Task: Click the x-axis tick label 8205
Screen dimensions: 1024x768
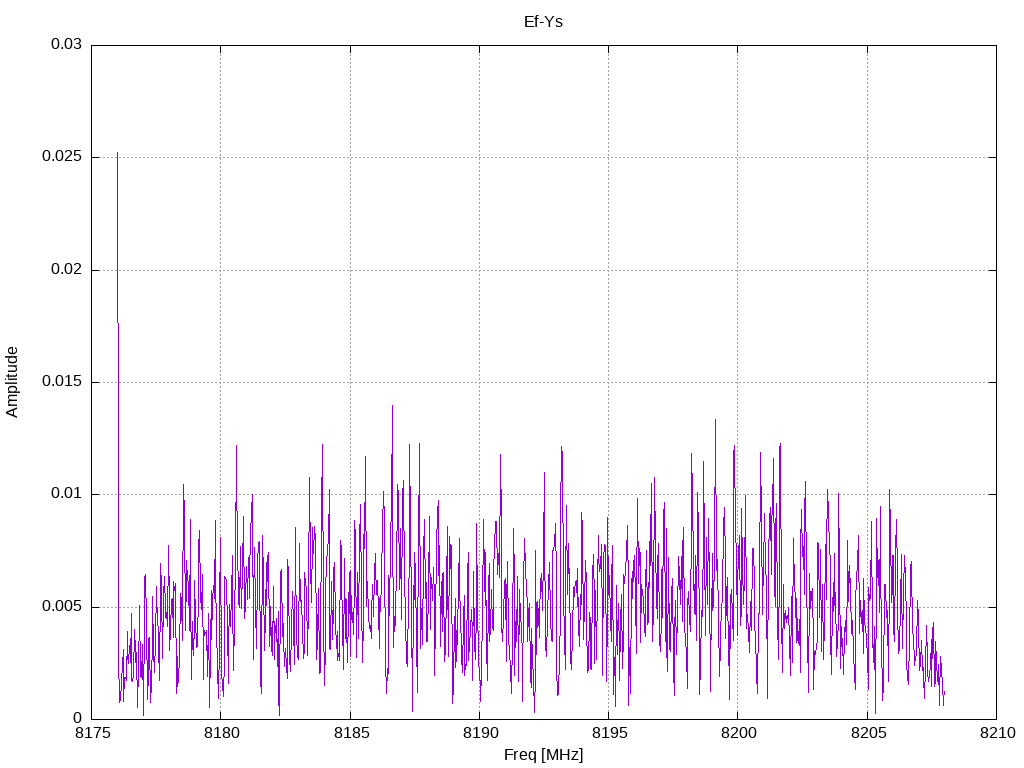Action: tap(868, 733)
